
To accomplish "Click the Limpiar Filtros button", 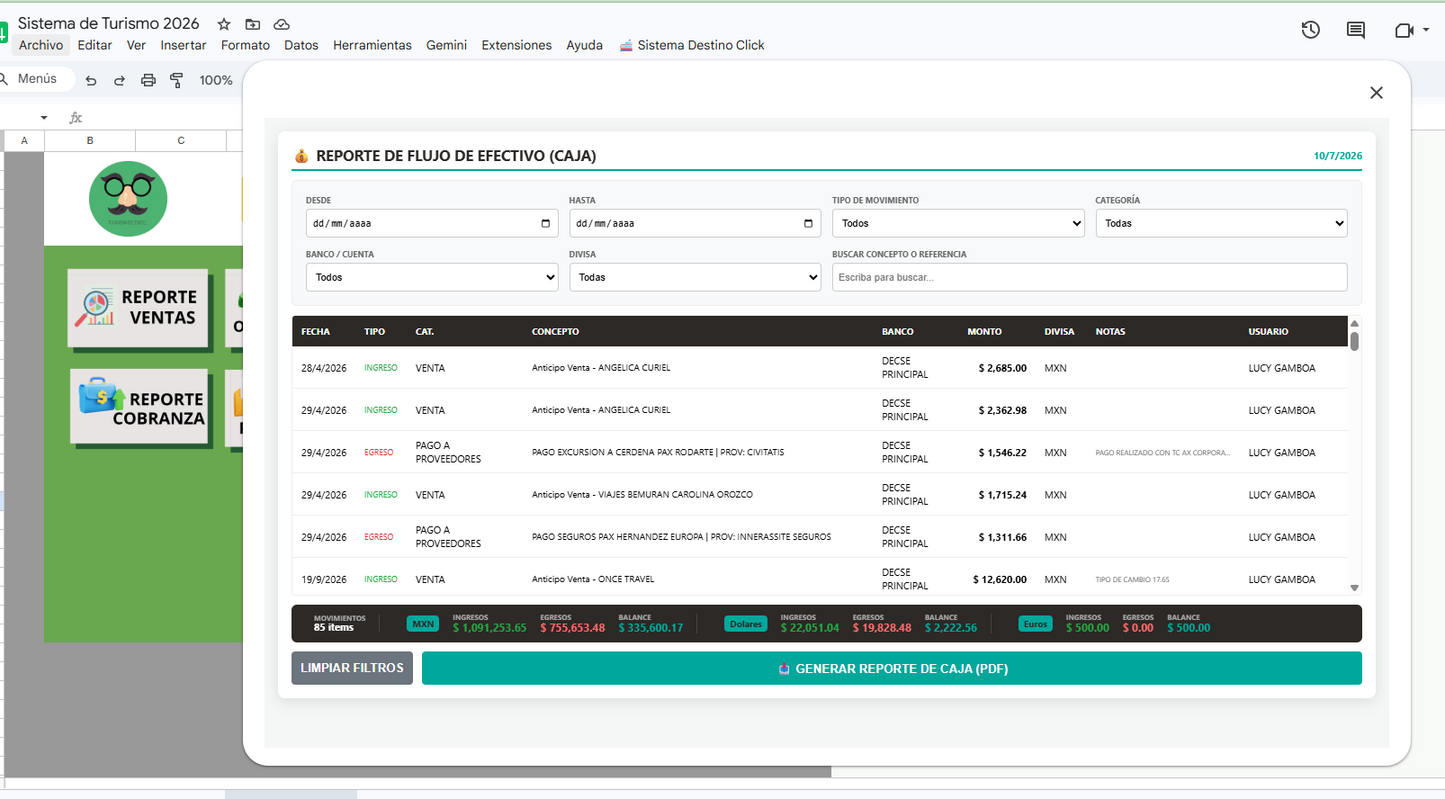I will [x=352, y=668].
